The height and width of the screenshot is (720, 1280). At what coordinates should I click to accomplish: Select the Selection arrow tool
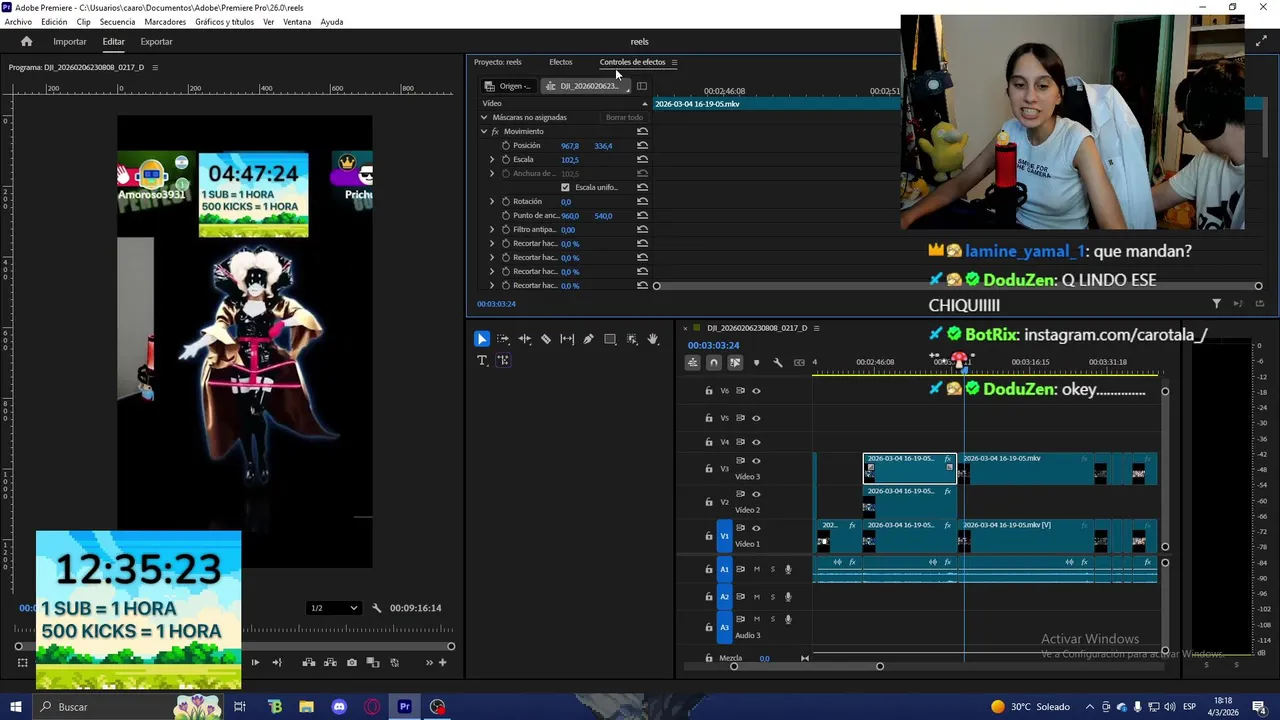pyautogui.click(x=482, y=339)
